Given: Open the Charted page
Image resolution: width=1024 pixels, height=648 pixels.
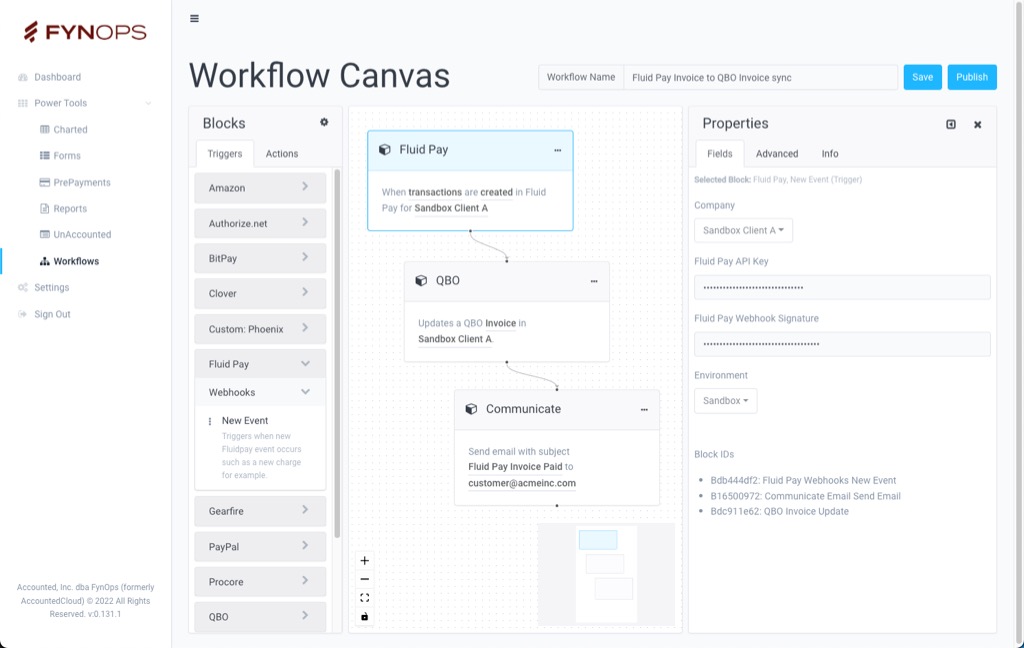Looking at the screenshot, I should pos(71,129).
